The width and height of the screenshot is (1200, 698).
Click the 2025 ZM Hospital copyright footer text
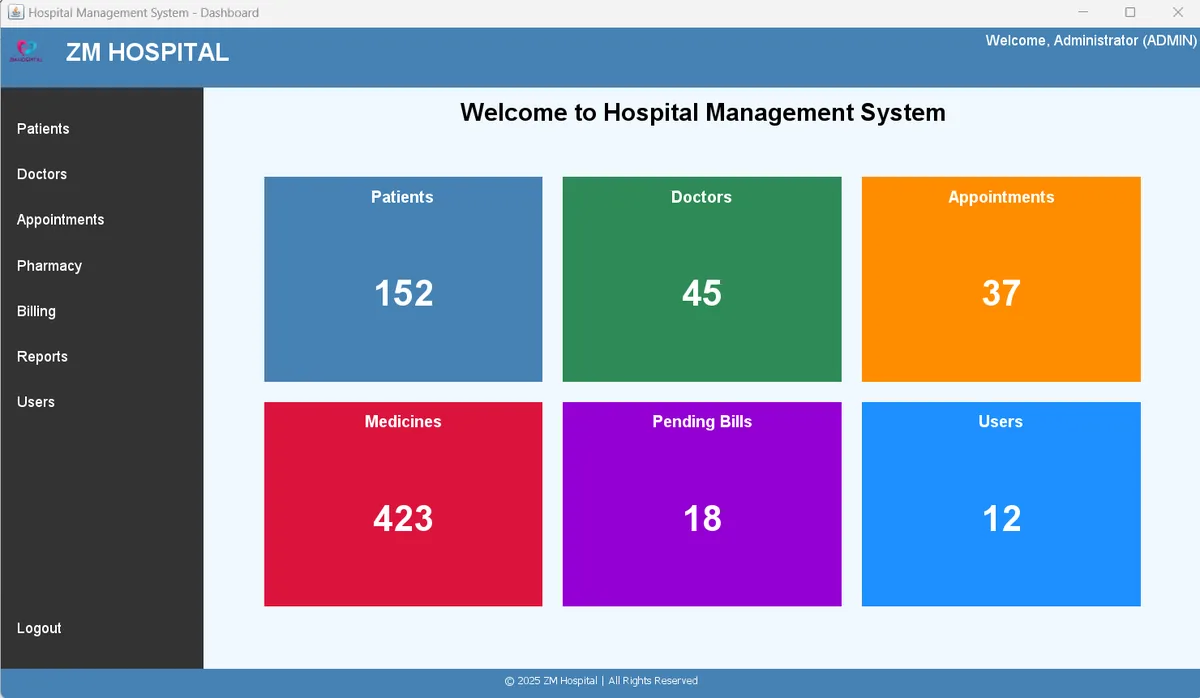(x=601, y=681)
